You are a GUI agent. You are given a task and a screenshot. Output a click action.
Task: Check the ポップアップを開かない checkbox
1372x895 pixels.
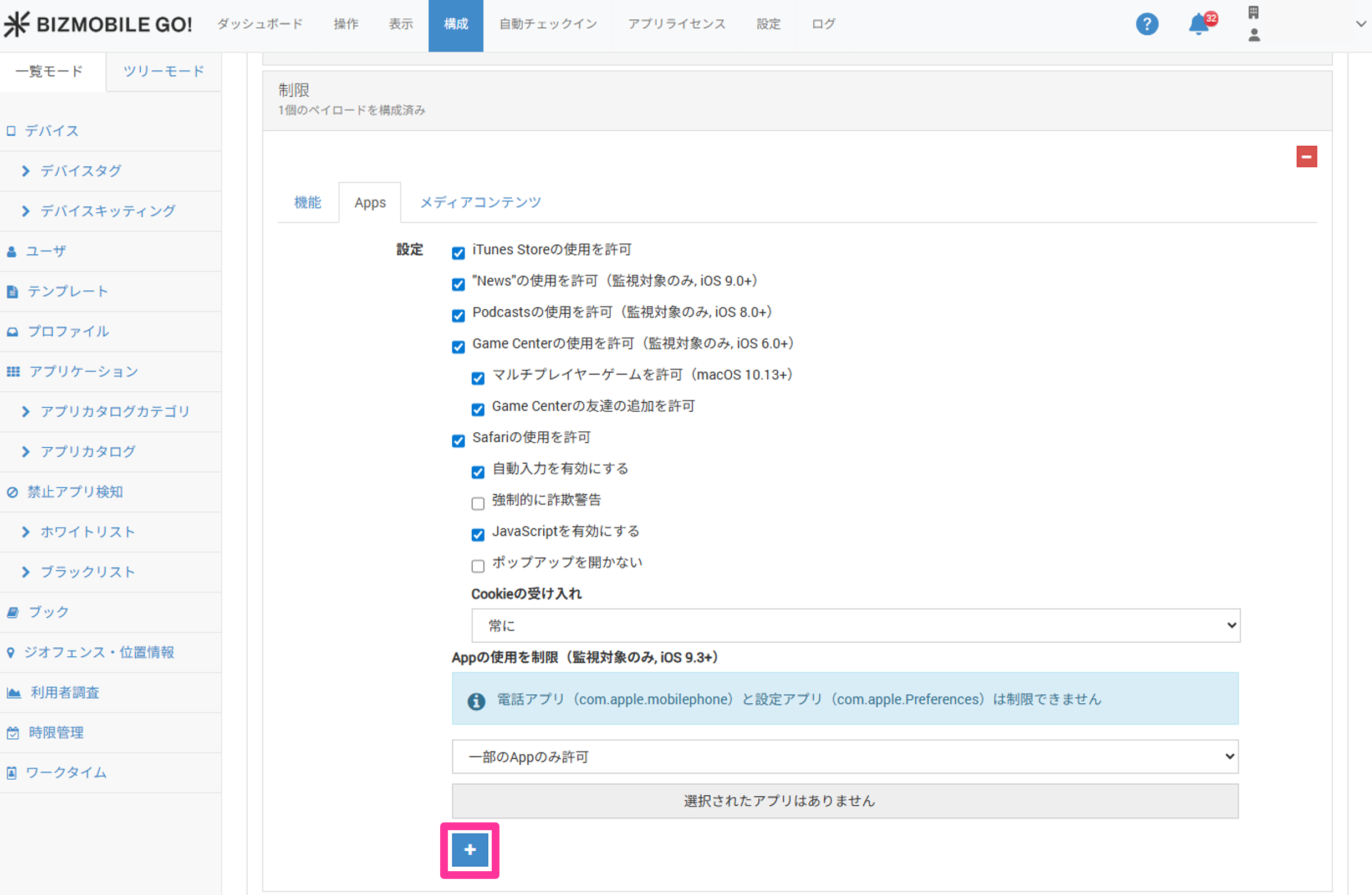(478, 565)
